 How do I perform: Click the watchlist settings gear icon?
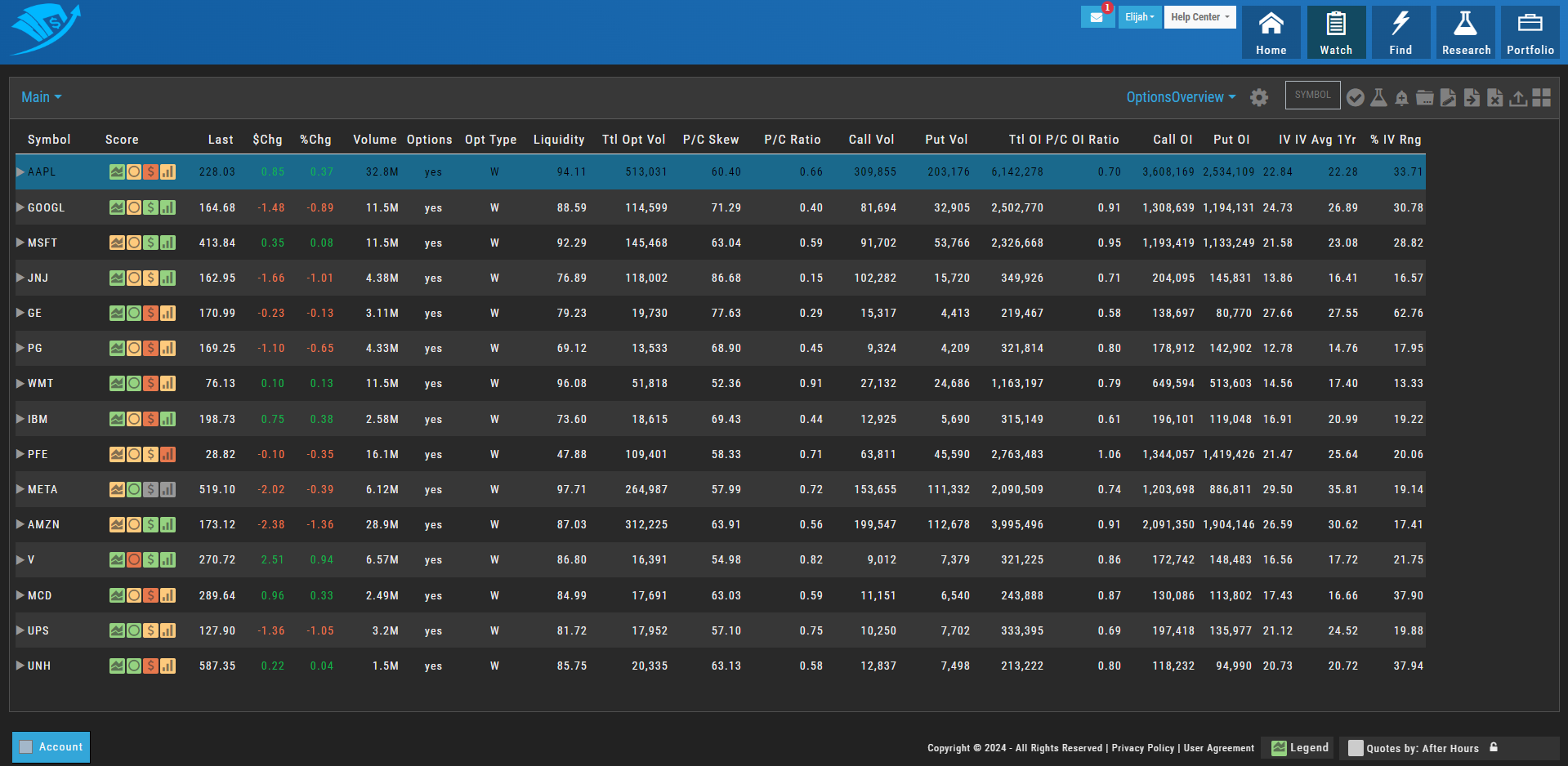coord(1259,97)
